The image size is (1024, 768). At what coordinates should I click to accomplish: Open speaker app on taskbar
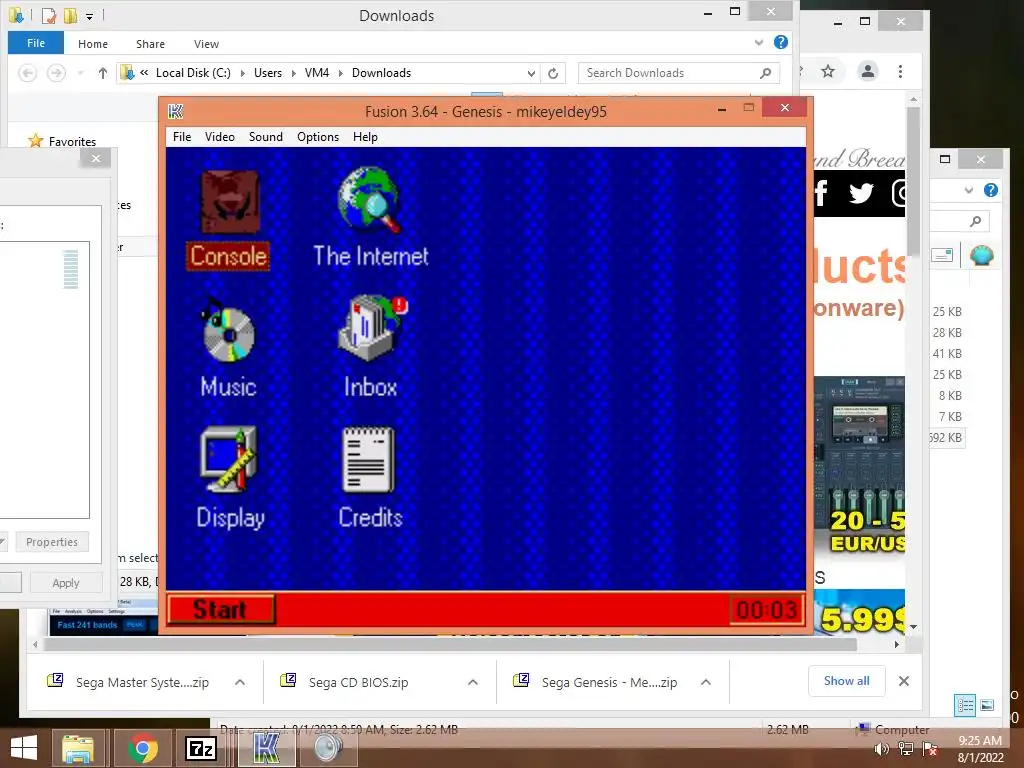tap(328, 748)
